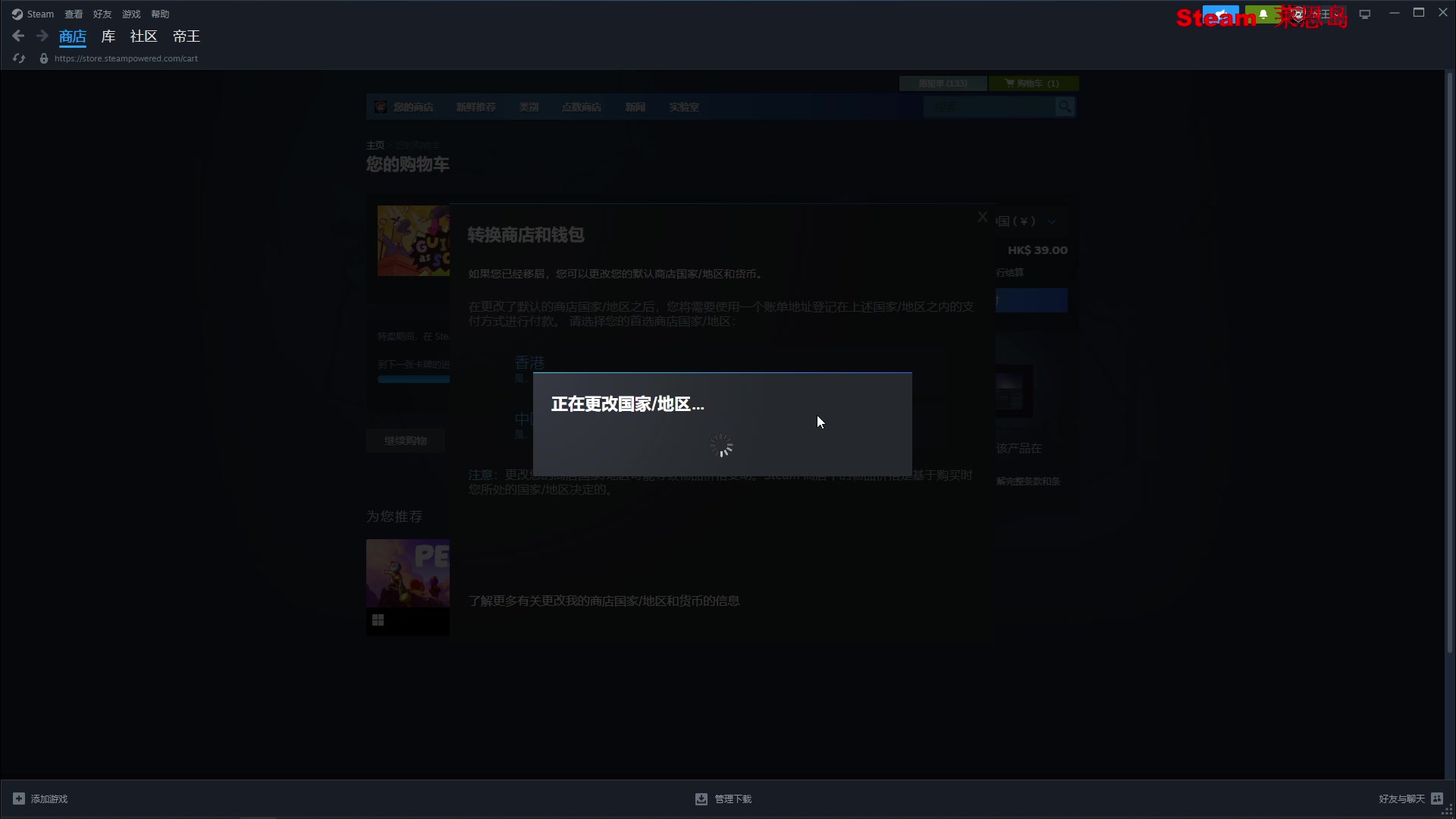The image size is (1456, 819).
Task: Select 实验室 in store navigation
Action: click(684, 107)
